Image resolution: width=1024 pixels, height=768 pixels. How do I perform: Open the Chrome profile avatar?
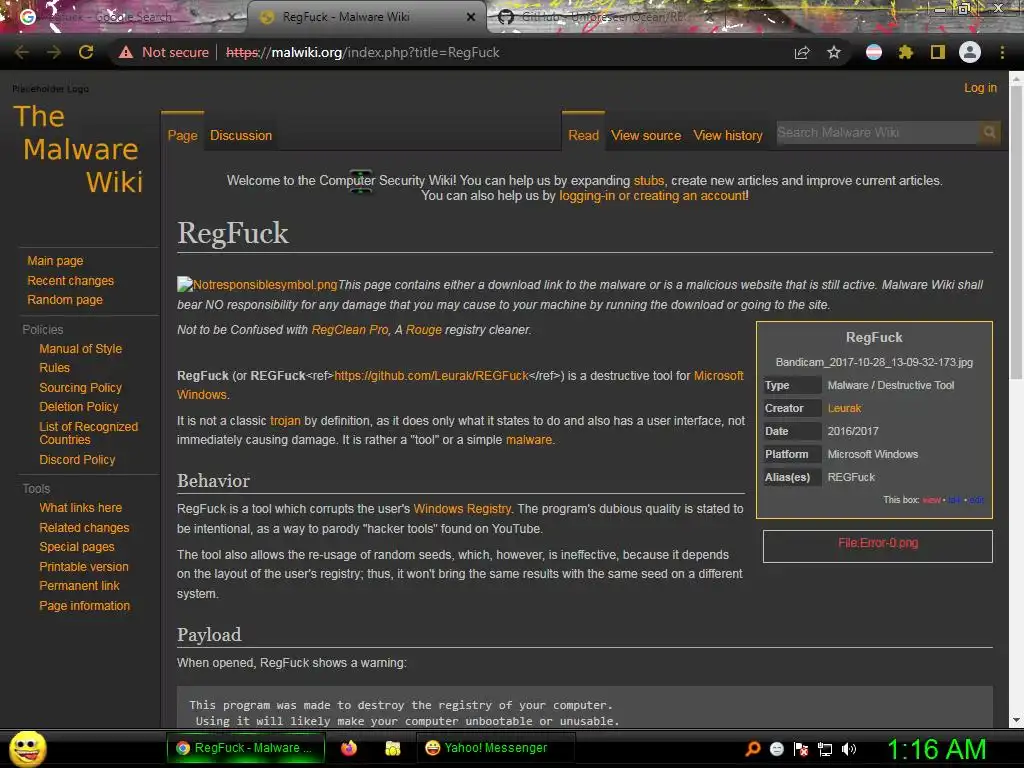click(x=970, y=52)
